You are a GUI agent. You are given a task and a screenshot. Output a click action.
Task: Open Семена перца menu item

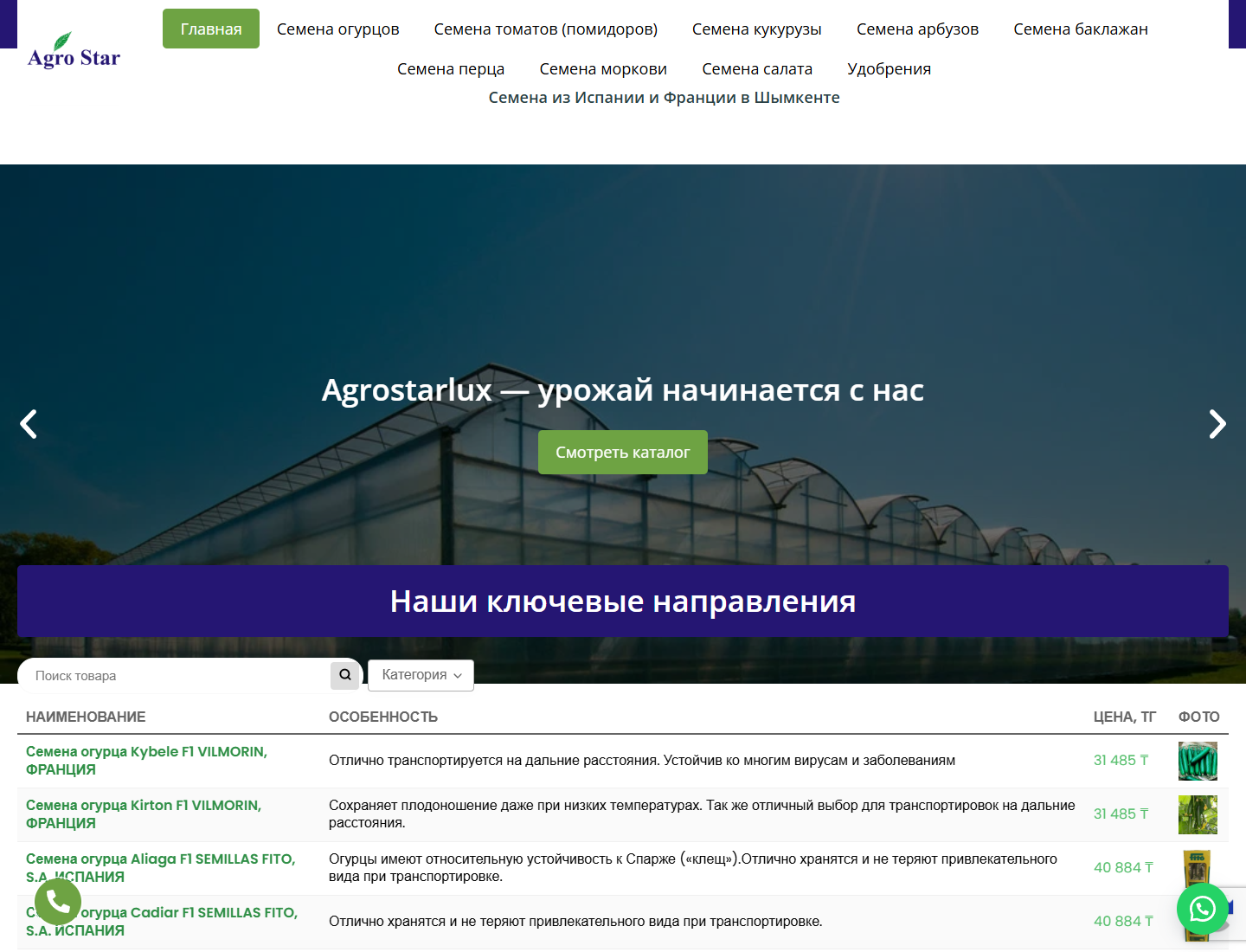tap(451, 68)
